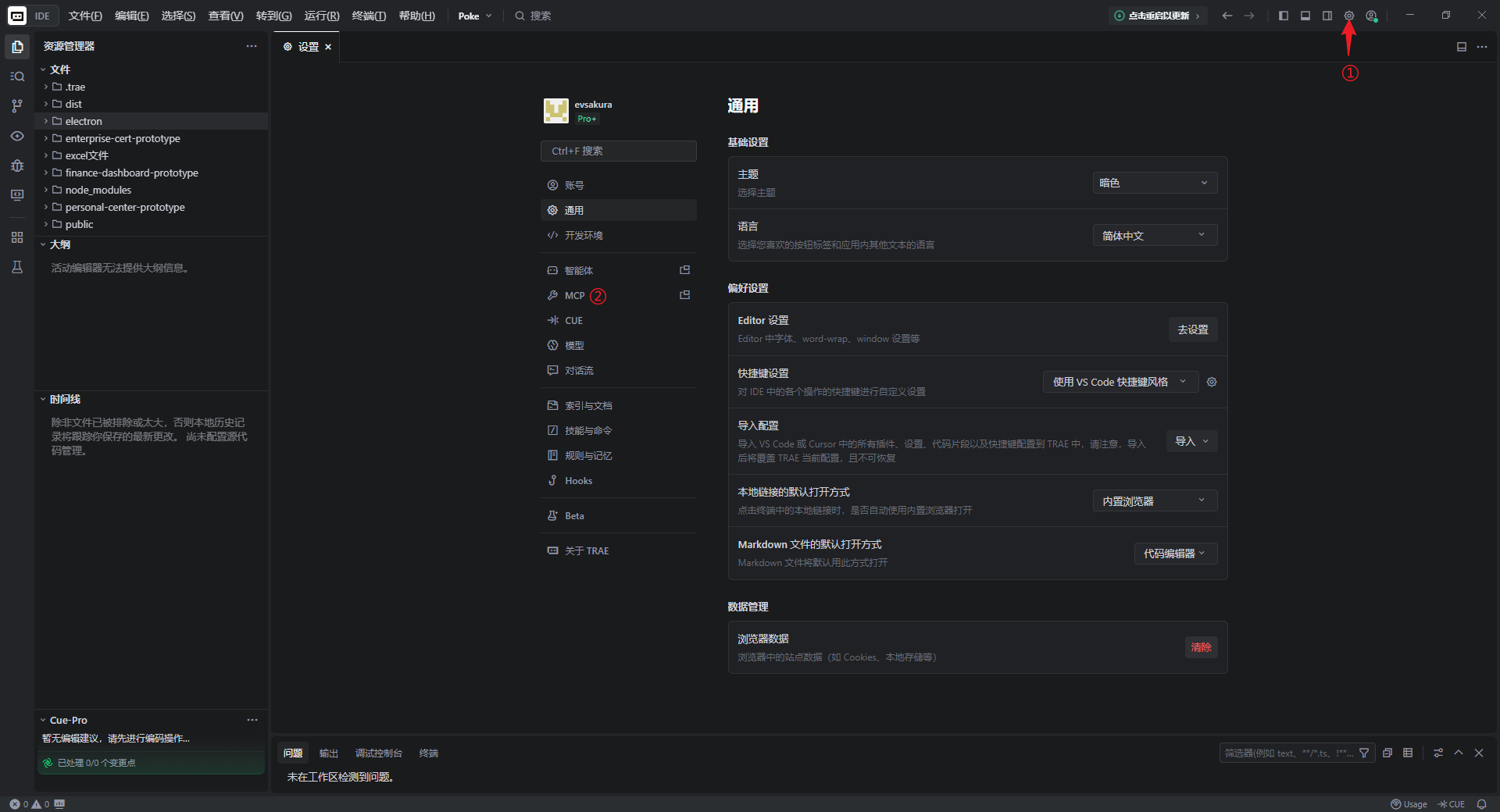Navigate forward with the right arrow
1500x812 pixels.
point(1249,16)
